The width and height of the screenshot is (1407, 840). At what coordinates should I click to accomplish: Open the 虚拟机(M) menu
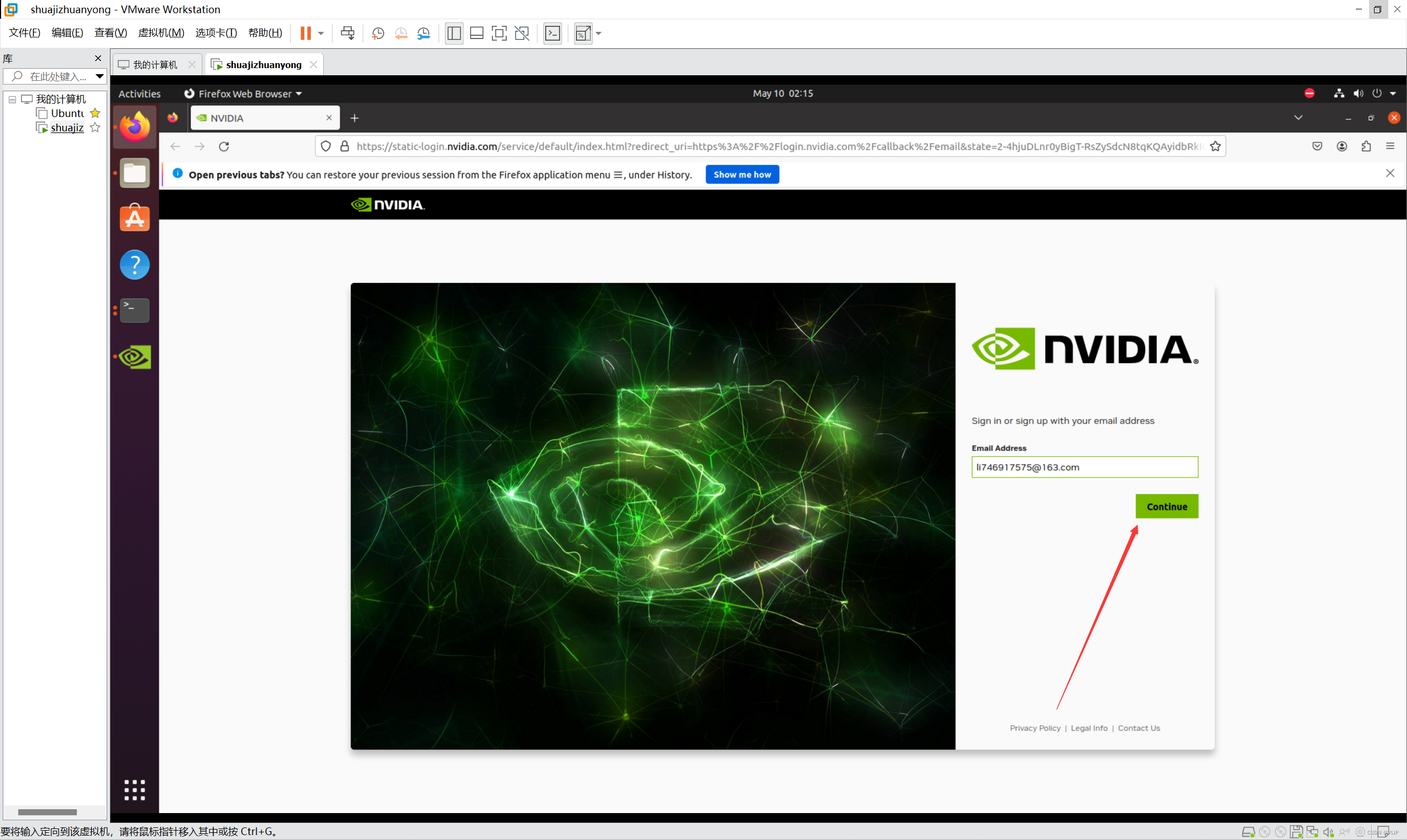tap(161, 33)
